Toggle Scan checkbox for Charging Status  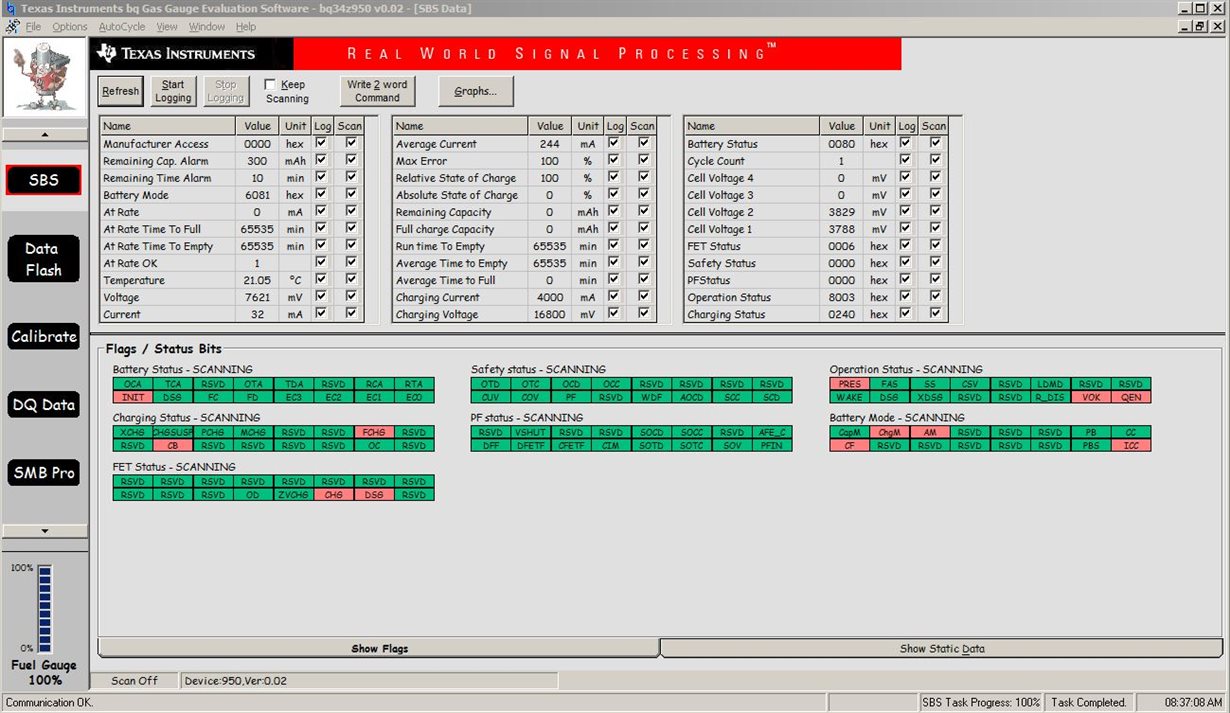[935, 313]
